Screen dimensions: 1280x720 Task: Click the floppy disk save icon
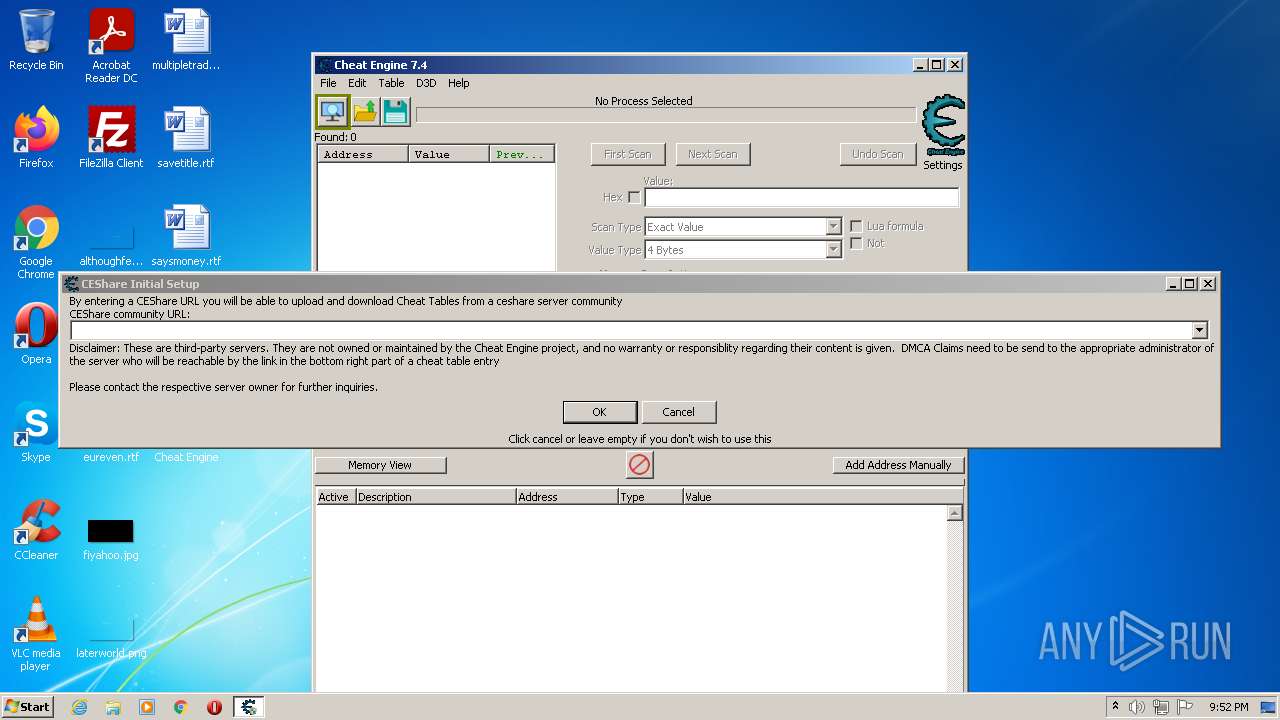(x=396, y=111)
